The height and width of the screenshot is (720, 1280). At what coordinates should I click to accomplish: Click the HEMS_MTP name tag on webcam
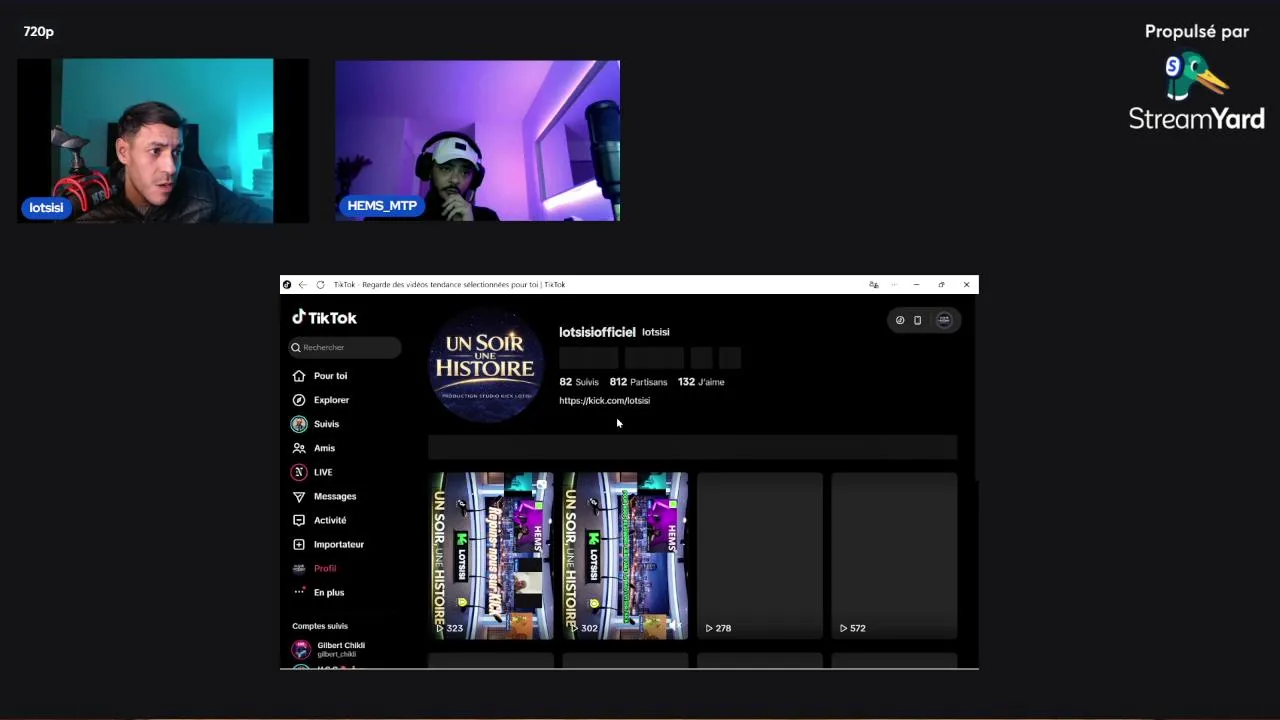point(382,206)
